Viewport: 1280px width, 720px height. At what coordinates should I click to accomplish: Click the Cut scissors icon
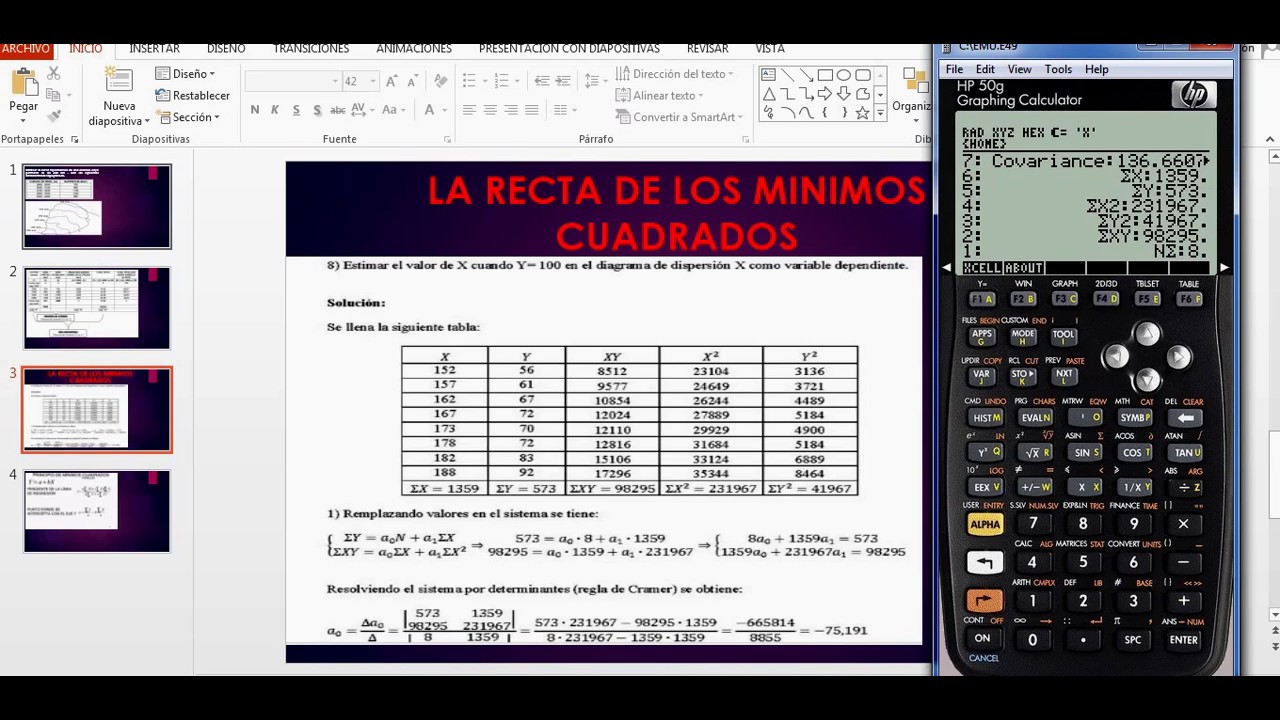pos(54,73)
